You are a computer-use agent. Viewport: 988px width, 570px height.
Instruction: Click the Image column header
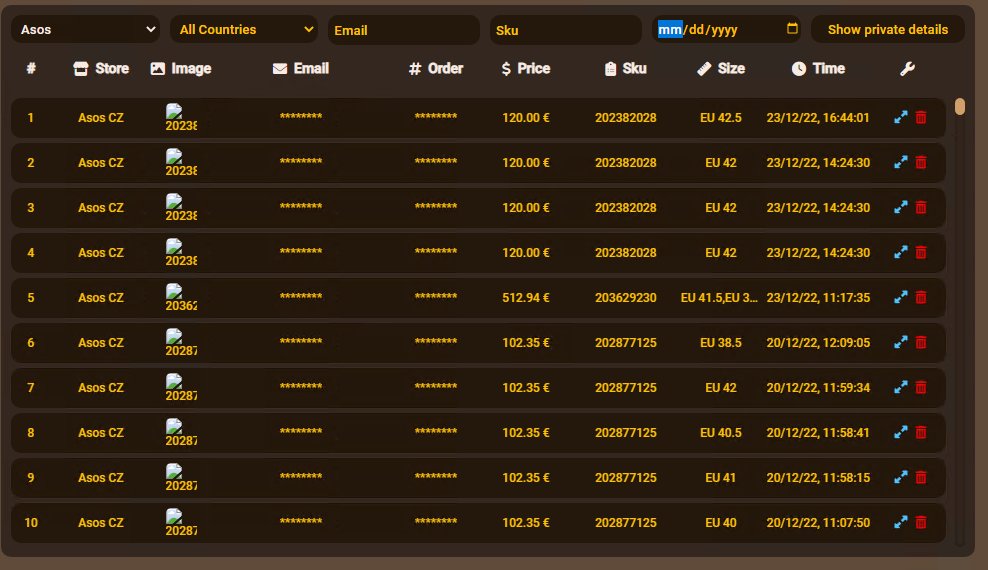click(181, 69)
